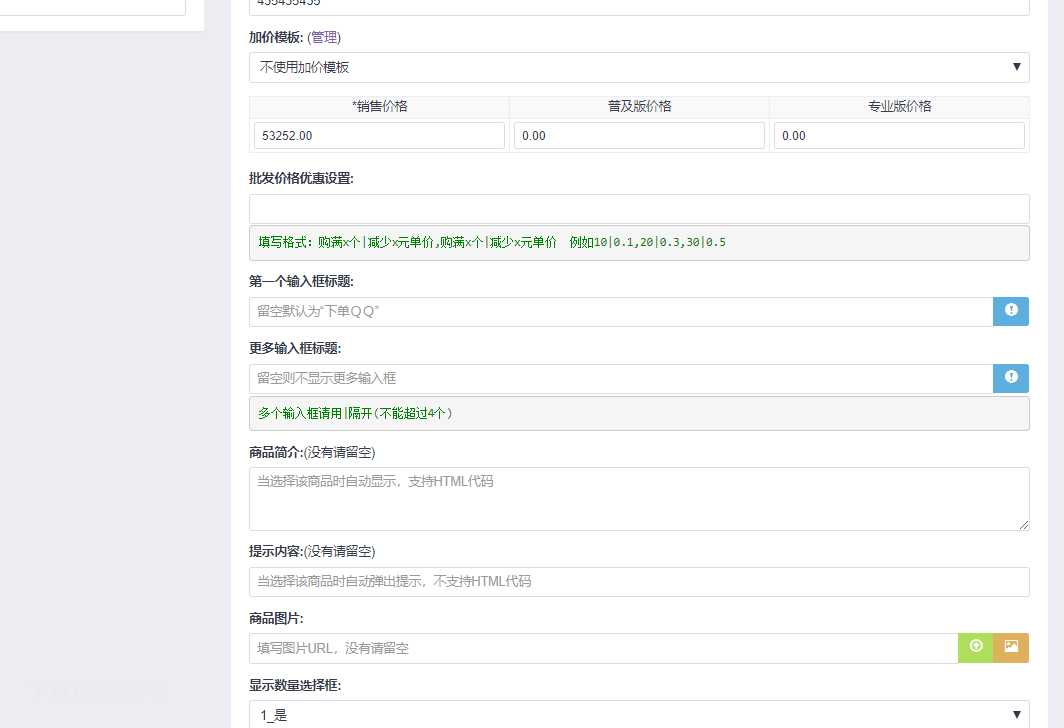Click the info icon beside 更多输入框标题 field
Viewport: 1064px width, 728px height.
click(x=1011, y=378)
